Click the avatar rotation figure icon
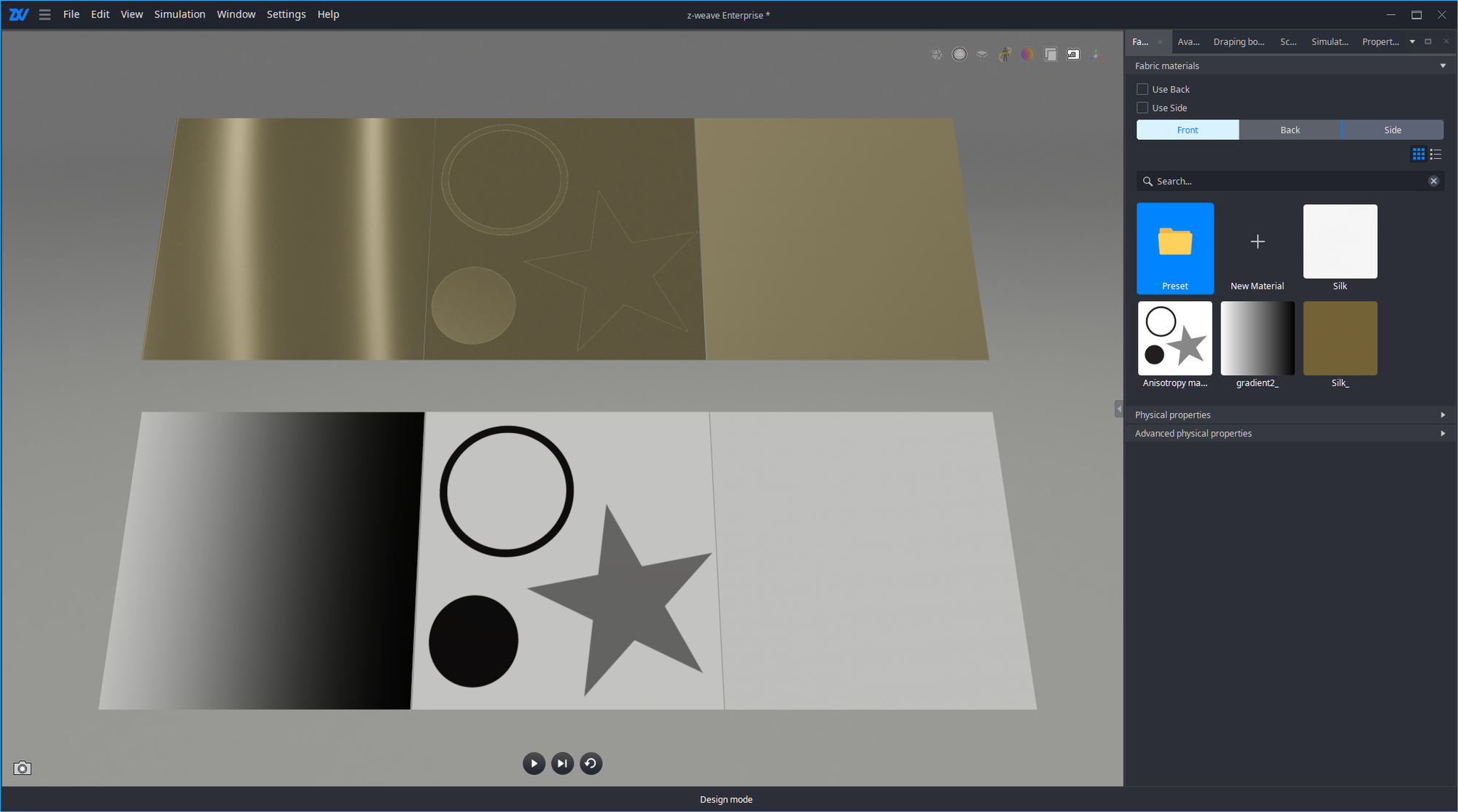 1005,55
